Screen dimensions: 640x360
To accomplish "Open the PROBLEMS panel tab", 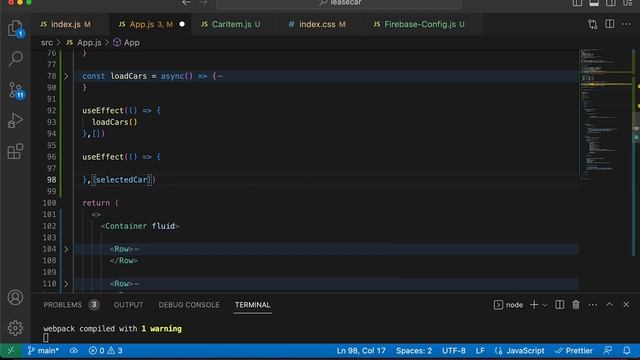I will pyautogui.click(x=62, y=305).
